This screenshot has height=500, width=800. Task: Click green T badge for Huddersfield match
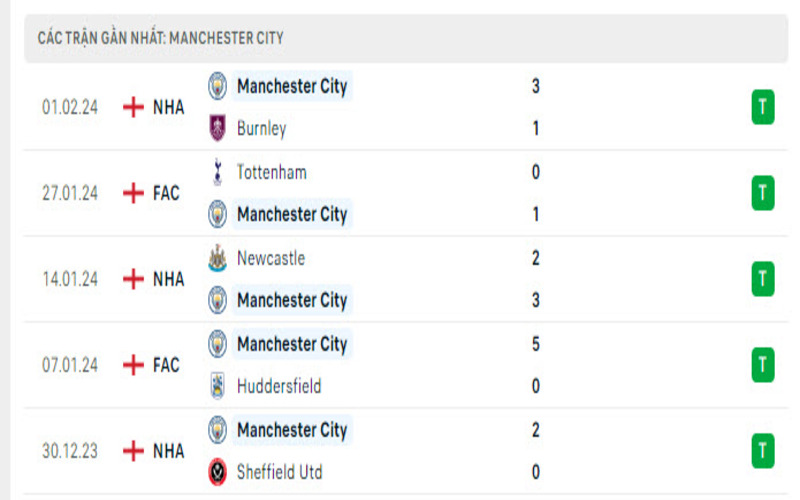(x=763, y=365)
